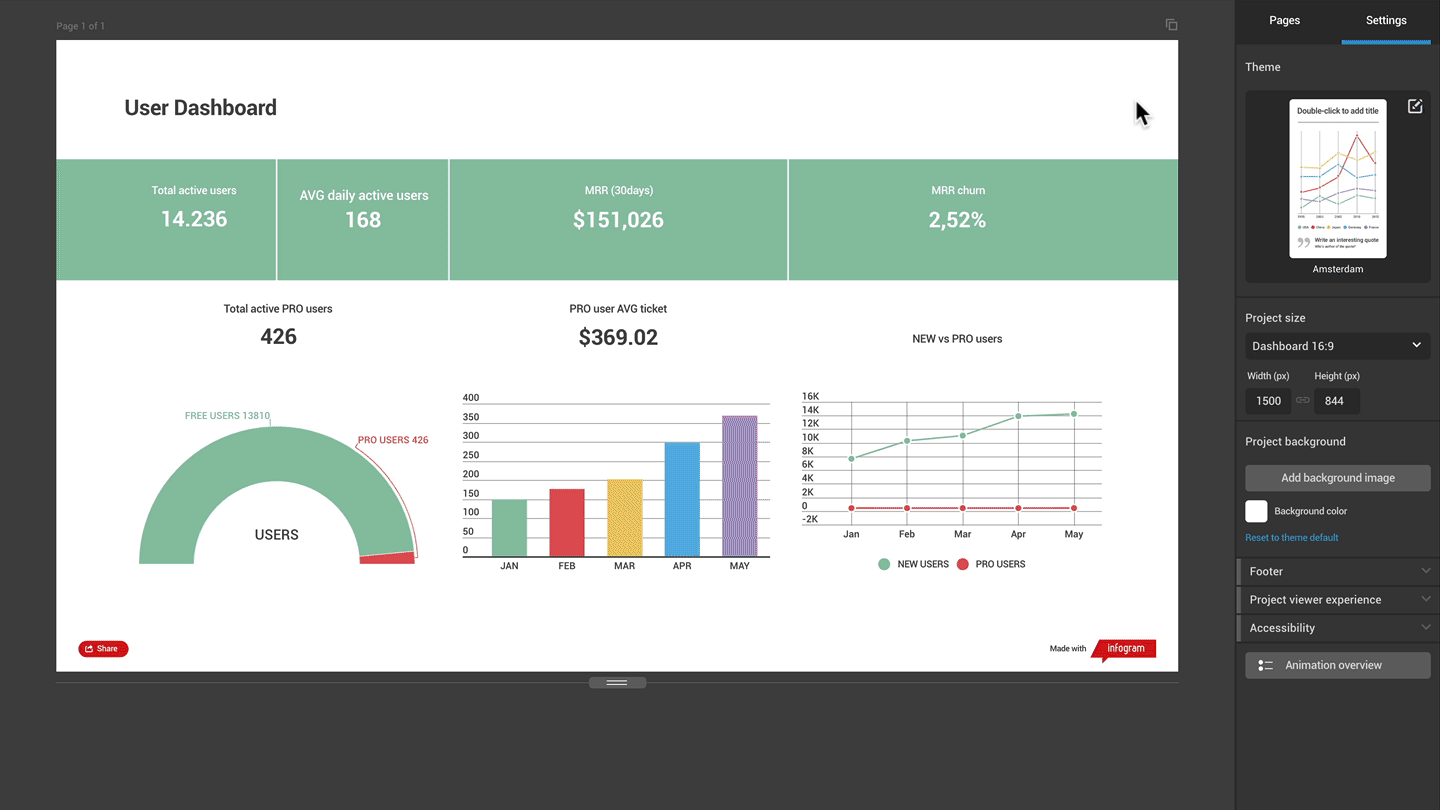Click the red PRO USERS legend dot
1440x810 pixels.
tap(963, 564)
